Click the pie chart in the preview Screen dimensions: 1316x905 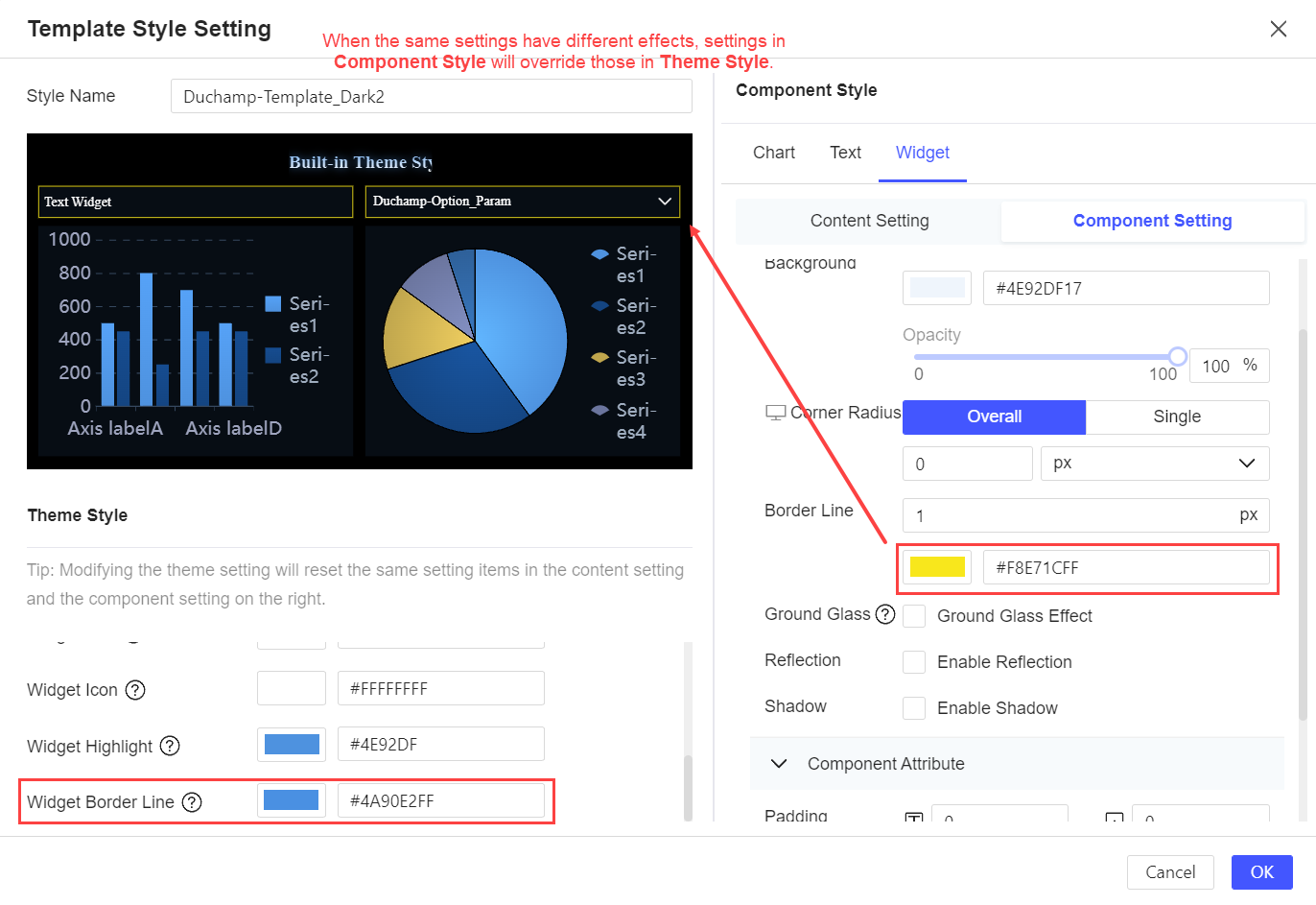(475, 340)
